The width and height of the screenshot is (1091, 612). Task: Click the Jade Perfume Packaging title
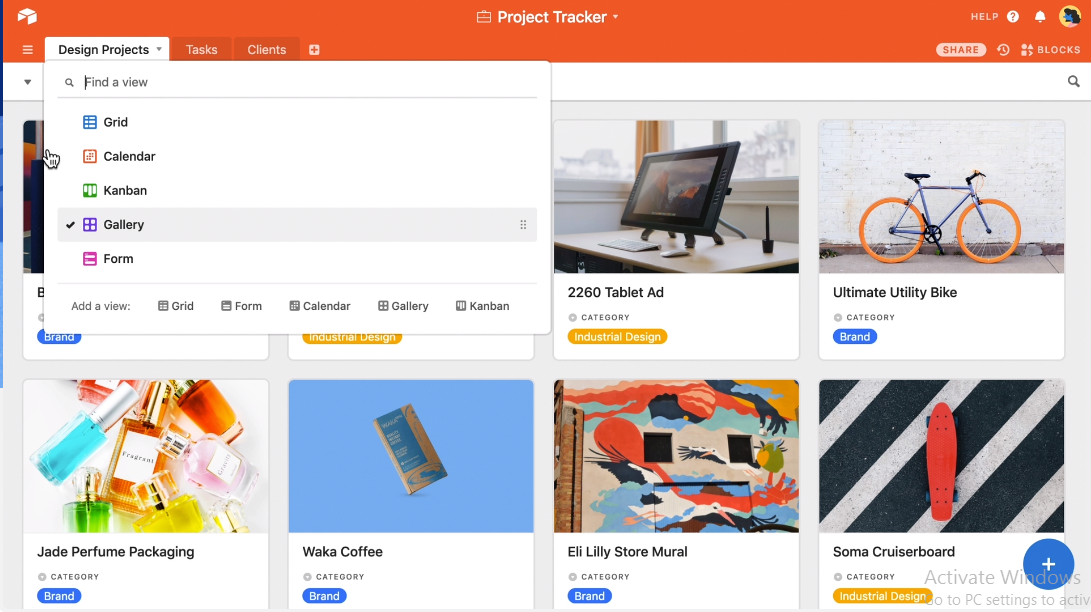click(x=116, y=552)
